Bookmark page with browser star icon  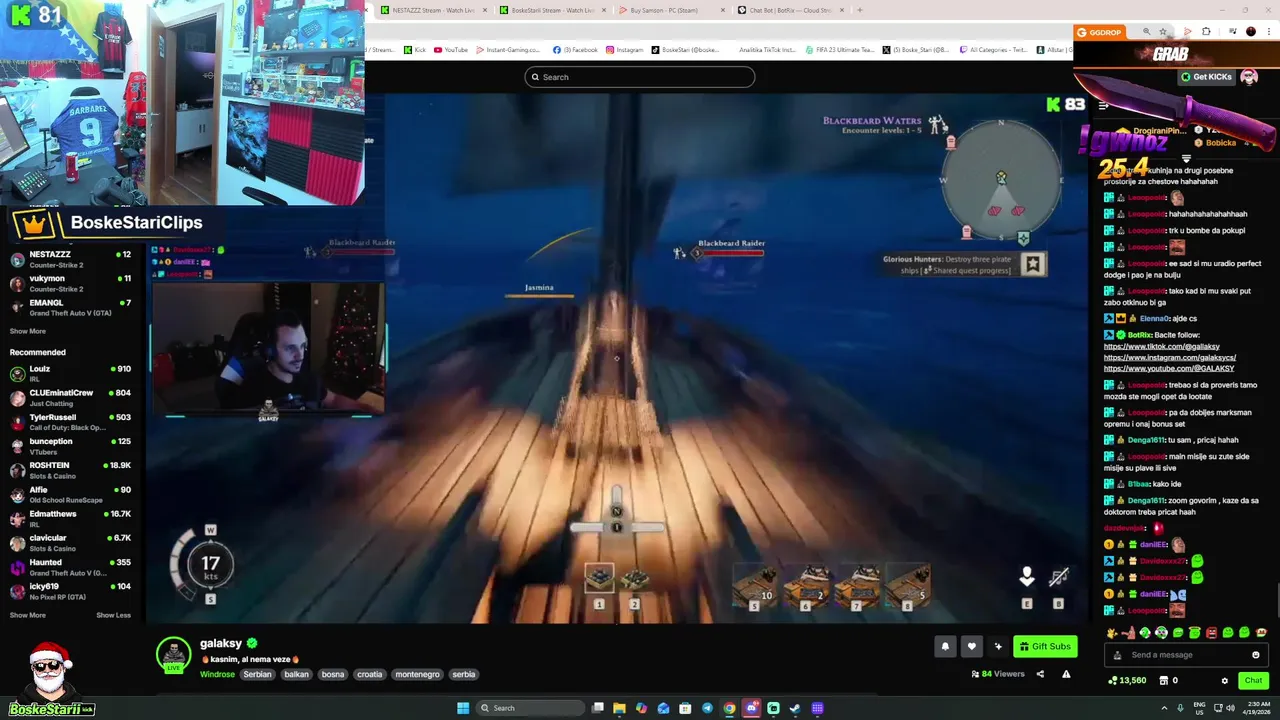pos(1162,32)
